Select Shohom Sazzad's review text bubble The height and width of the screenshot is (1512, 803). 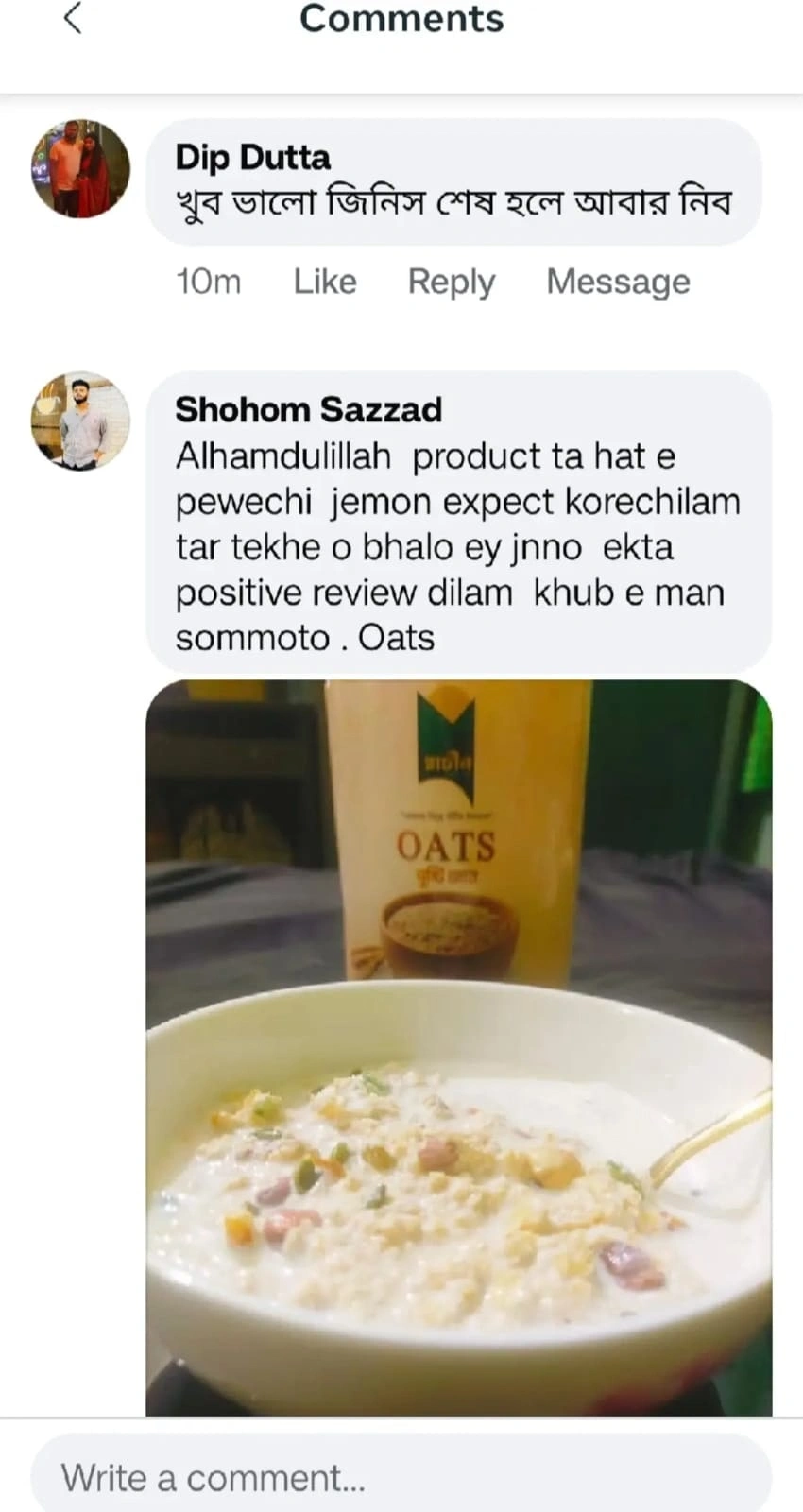(459, 523)
